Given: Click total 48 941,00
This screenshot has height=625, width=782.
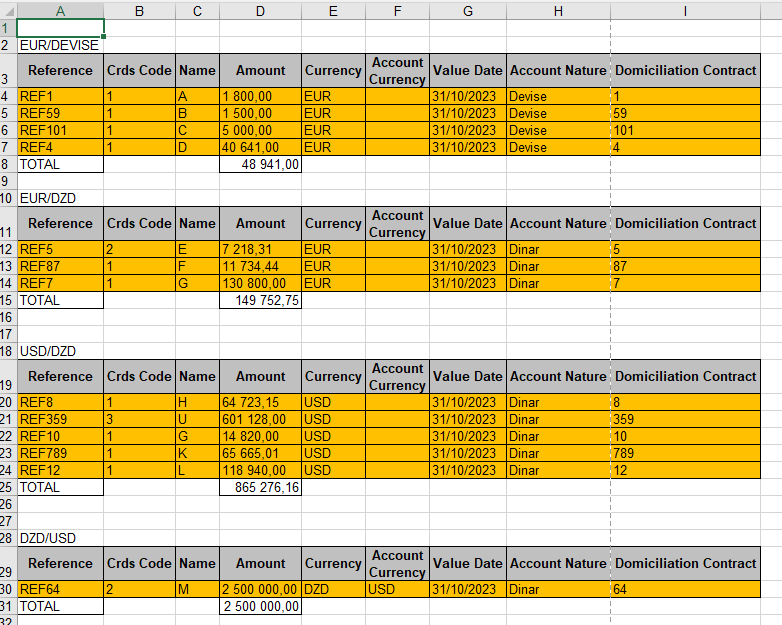Looking at the screenshot, I should click(260, 164).
